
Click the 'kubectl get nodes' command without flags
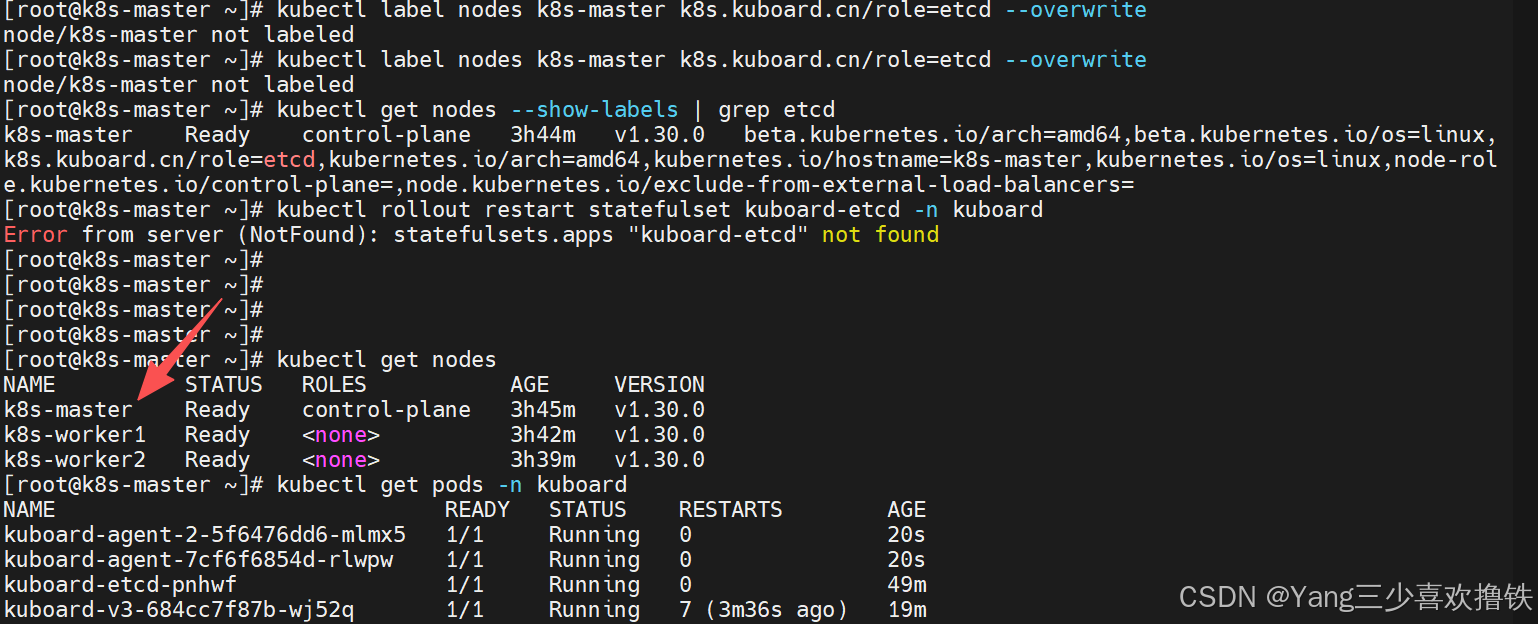(x=386, y=360)
